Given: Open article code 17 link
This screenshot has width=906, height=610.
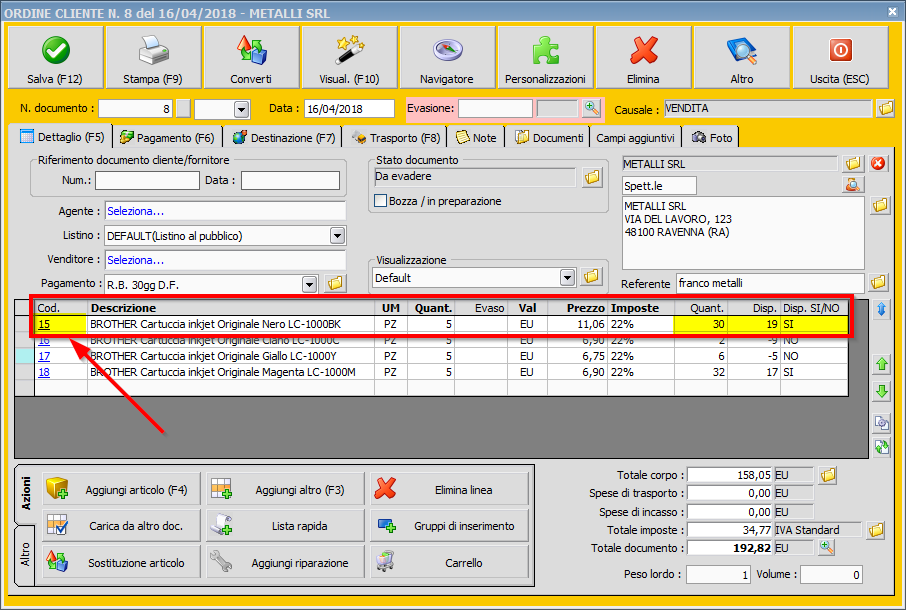Looking at the screenshot, I should click(x=44, y=356).
